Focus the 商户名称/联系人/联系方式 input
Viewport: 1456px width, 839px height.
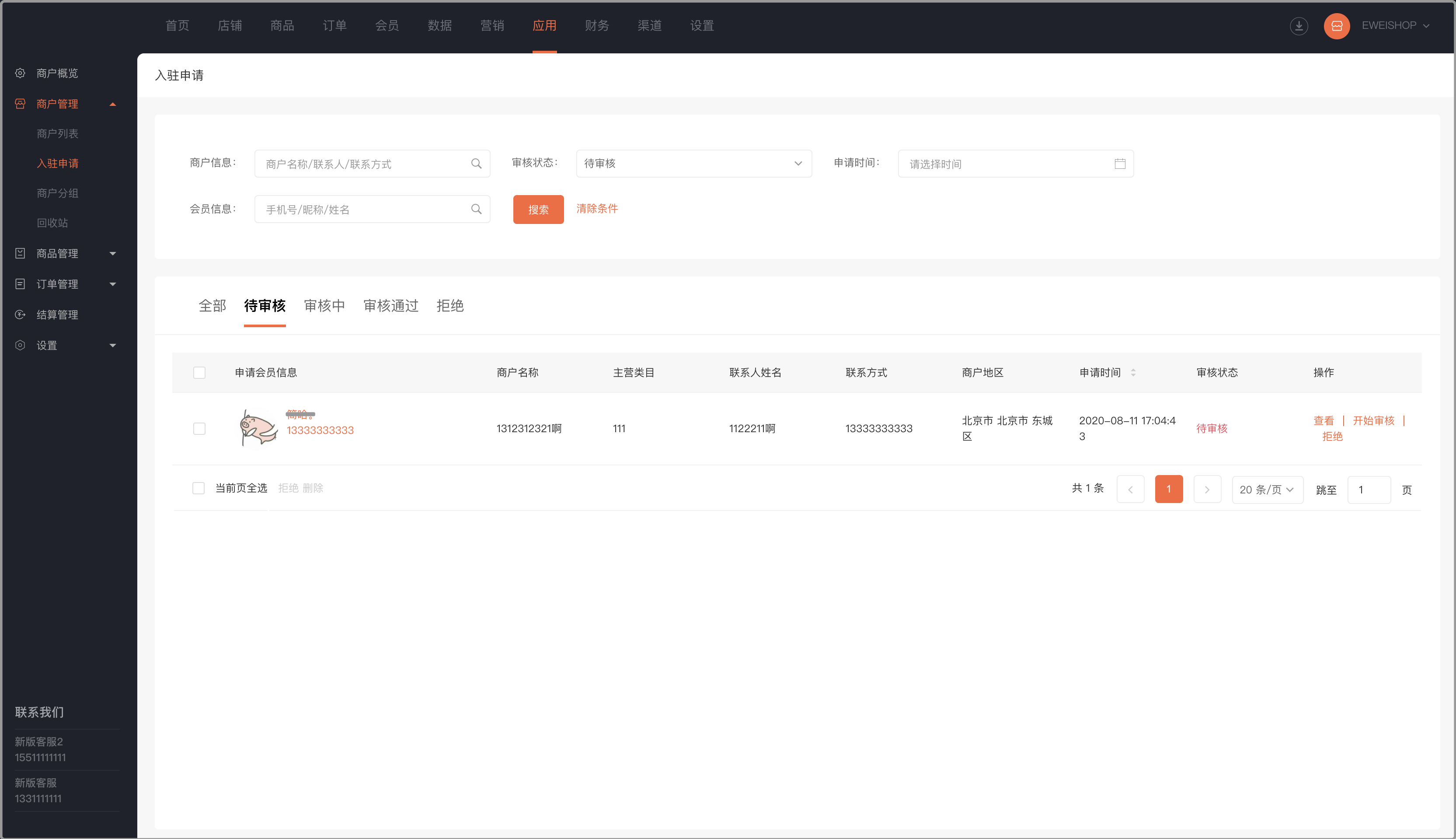coord(372,164)
